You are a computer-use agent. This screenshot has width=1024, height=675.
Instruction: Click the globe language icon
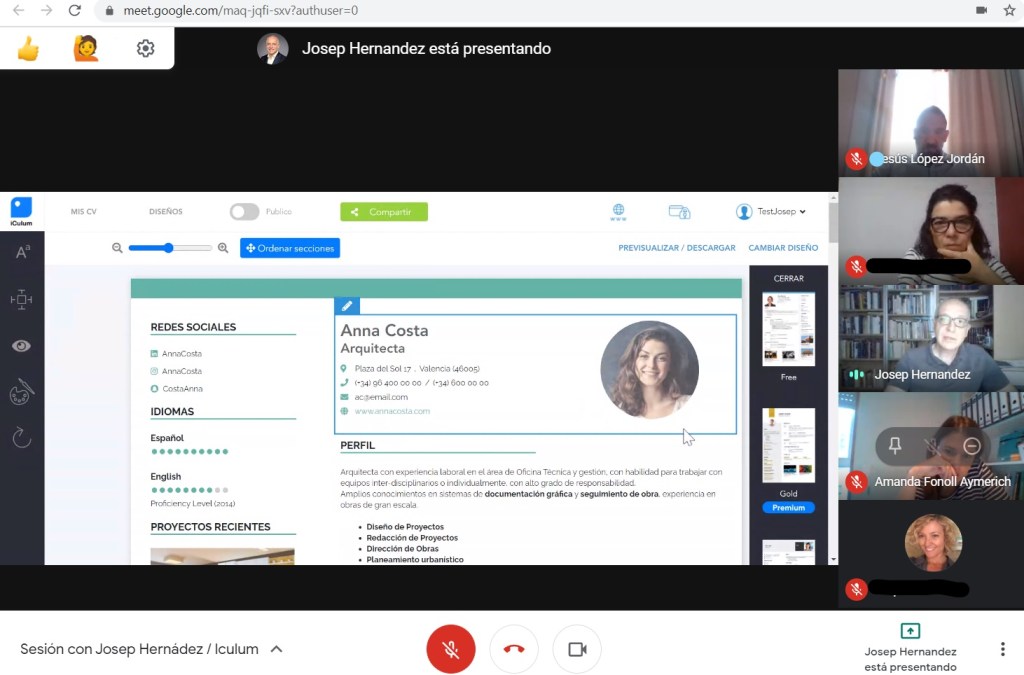tap(618, 211)
